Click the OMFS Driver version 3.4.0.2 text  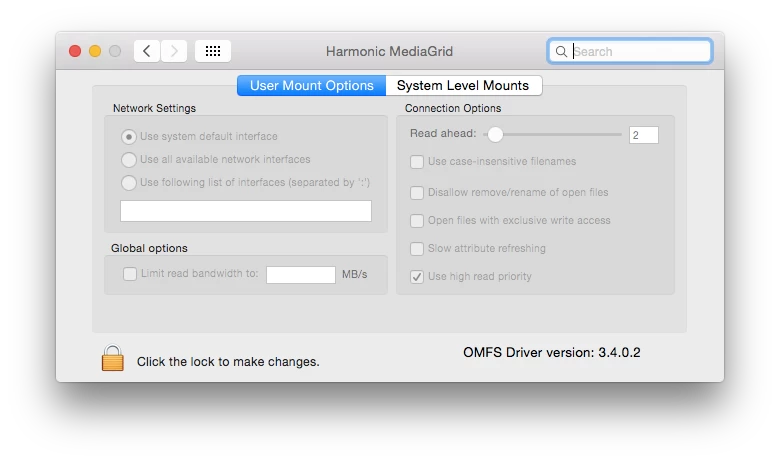[x=552, y=353]
